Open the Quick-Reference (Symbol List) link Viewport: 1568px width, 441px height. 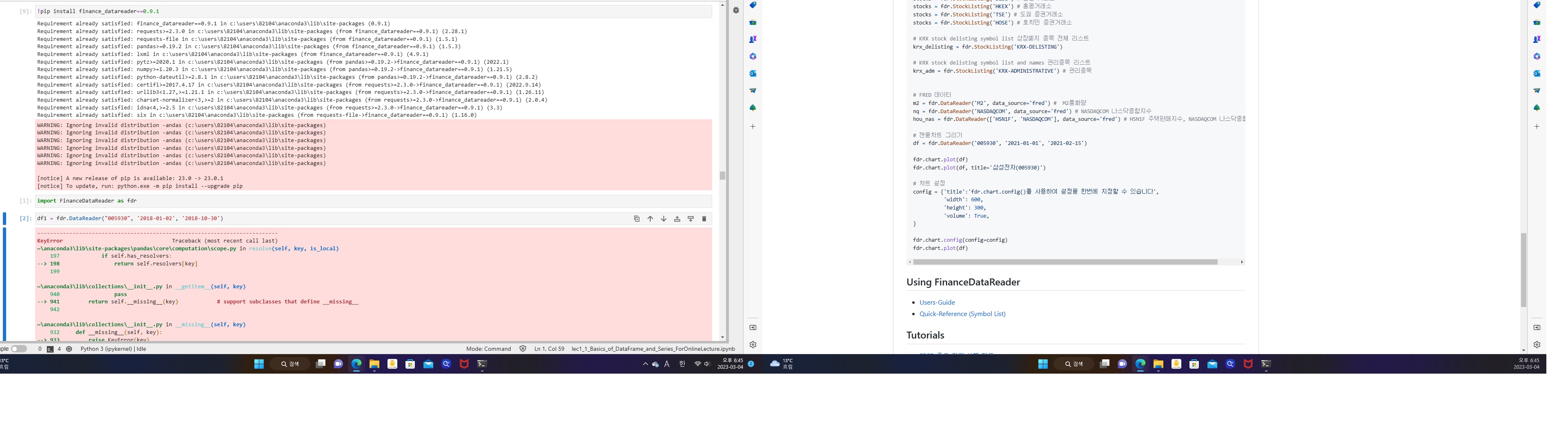[962, 314]
